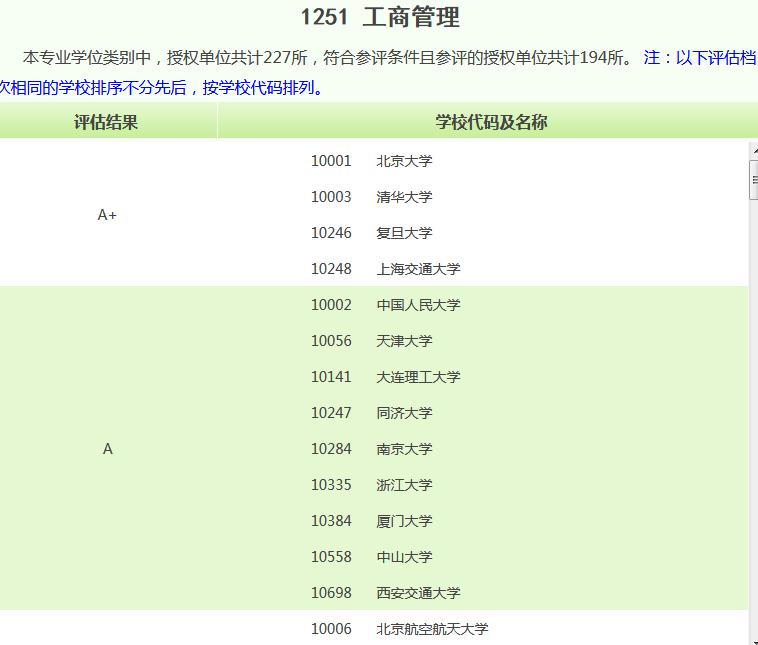Click the scrollbar up arrow button
758x645 pixels.
coord(753,150)
